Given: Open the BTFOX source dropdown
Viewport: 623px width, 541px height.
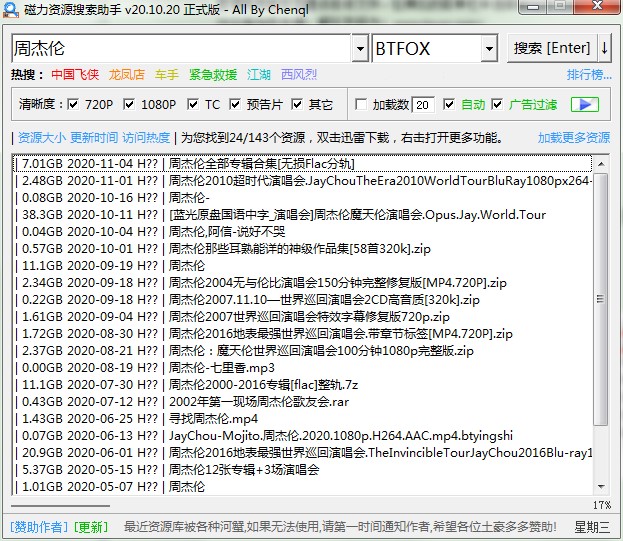Looking at the screenshot, I should (x=490, y=48).
